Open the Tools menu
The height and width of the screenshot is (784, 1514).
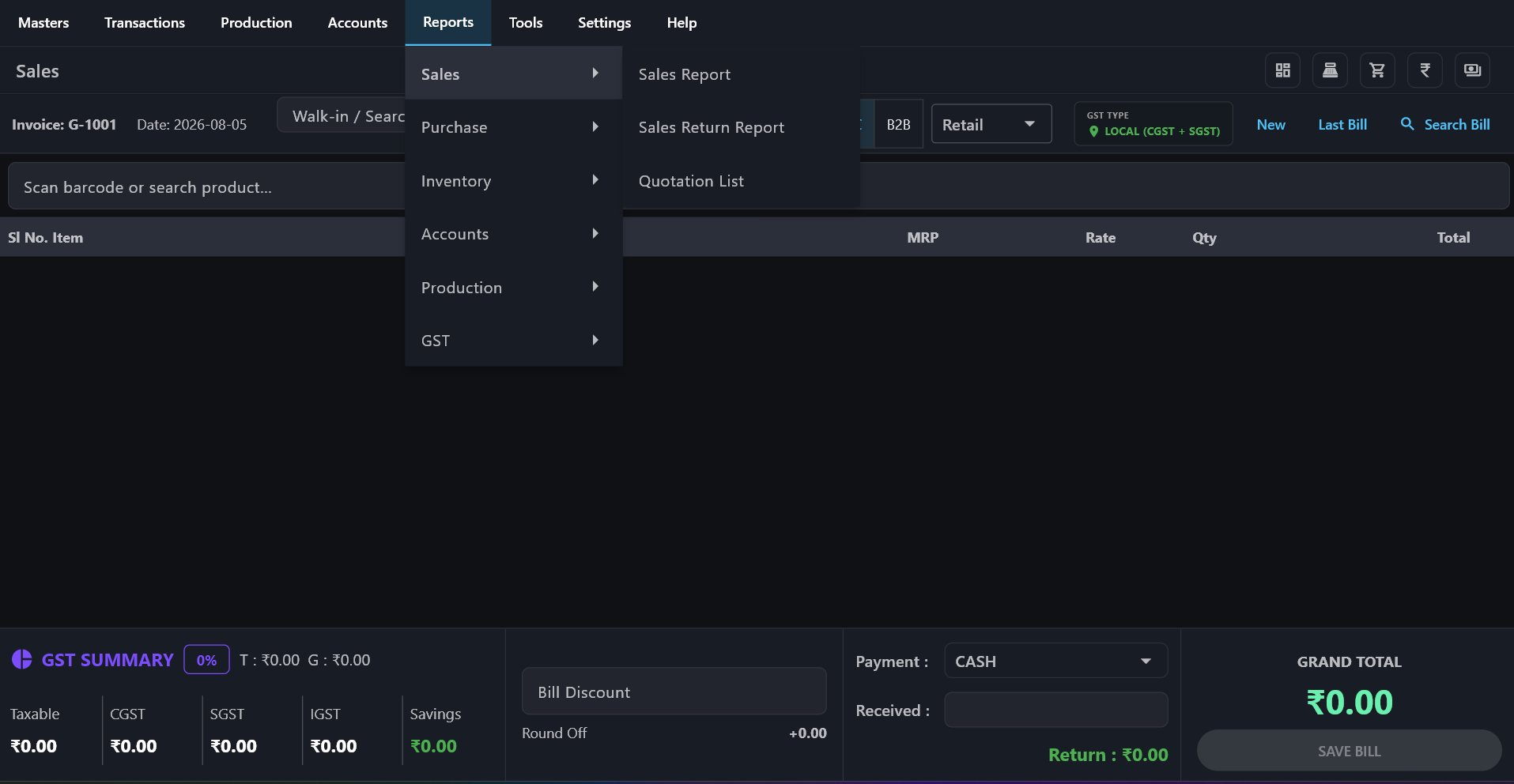526,22
